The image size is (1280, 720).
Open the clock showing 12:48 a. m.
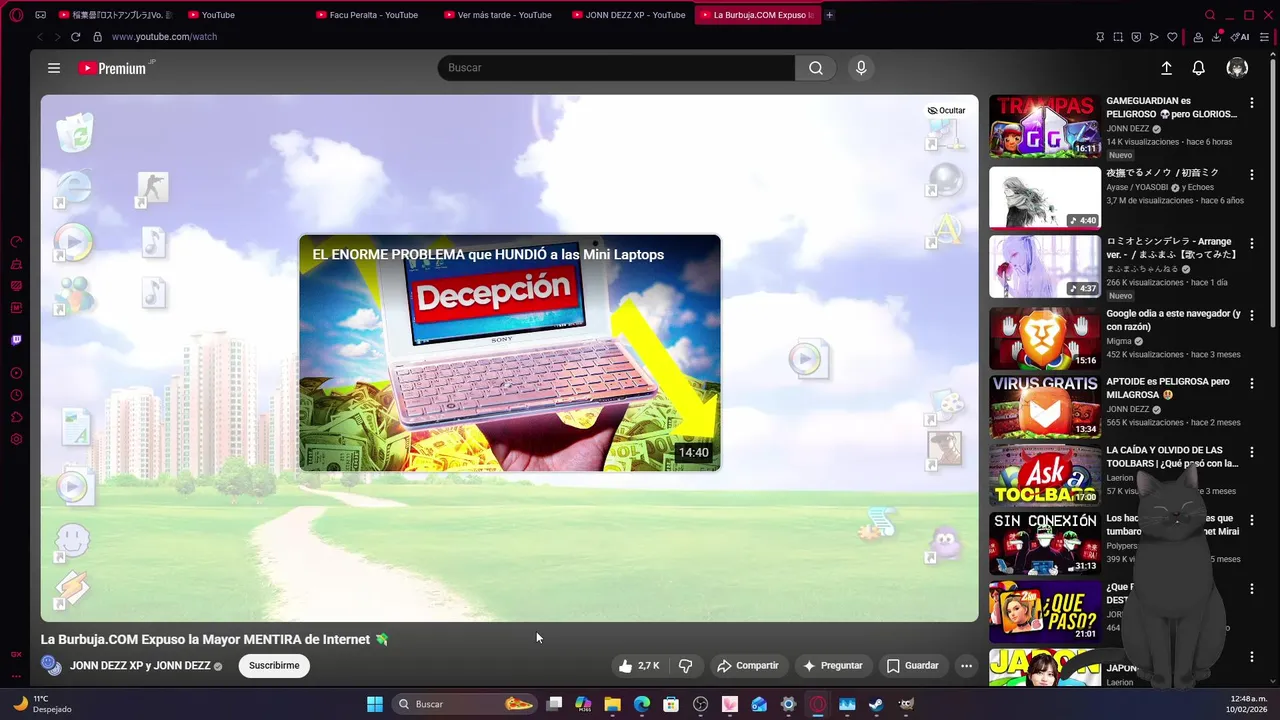pos(1248,704)
